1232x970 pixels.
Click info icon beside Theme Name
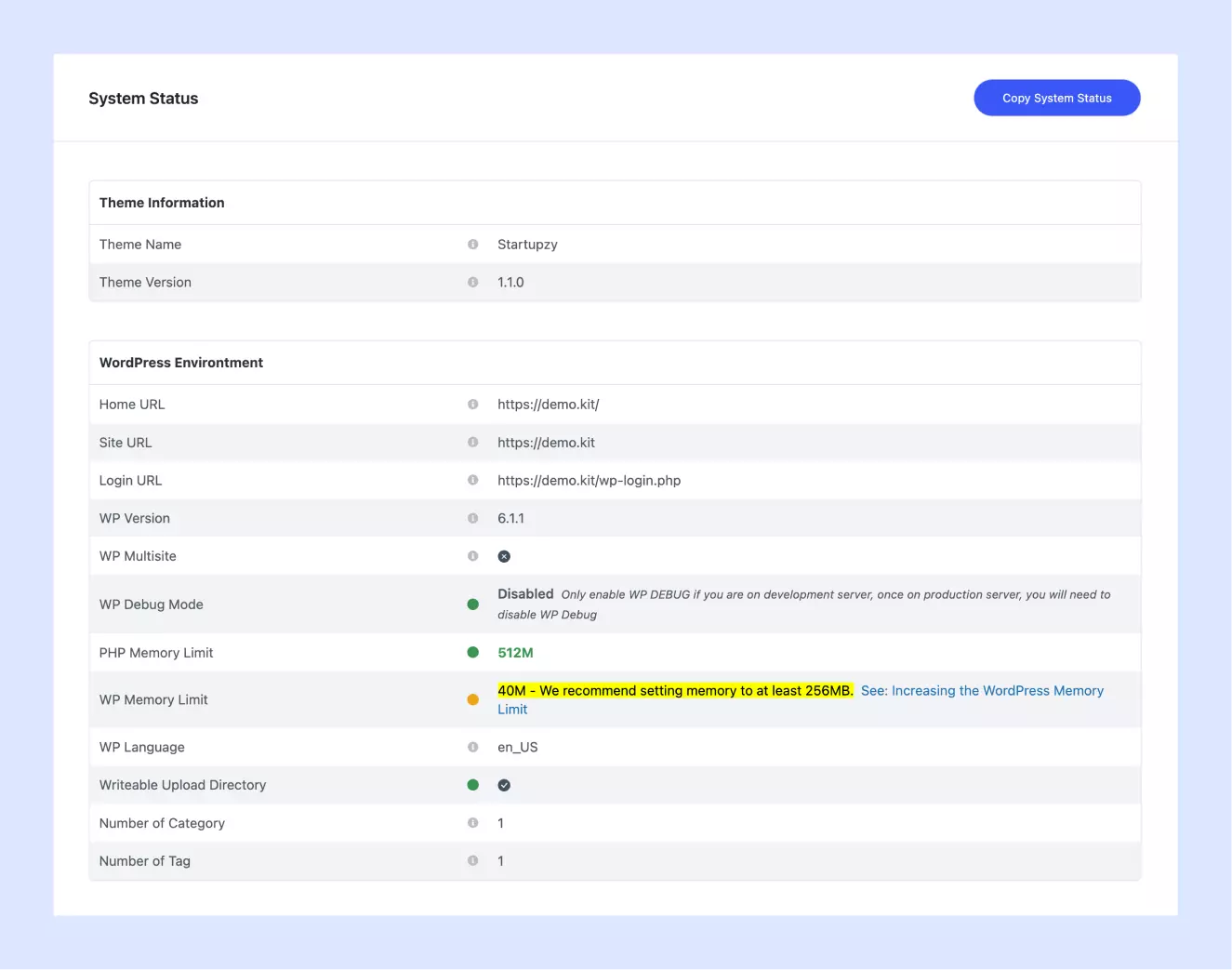tap(472, 245)
